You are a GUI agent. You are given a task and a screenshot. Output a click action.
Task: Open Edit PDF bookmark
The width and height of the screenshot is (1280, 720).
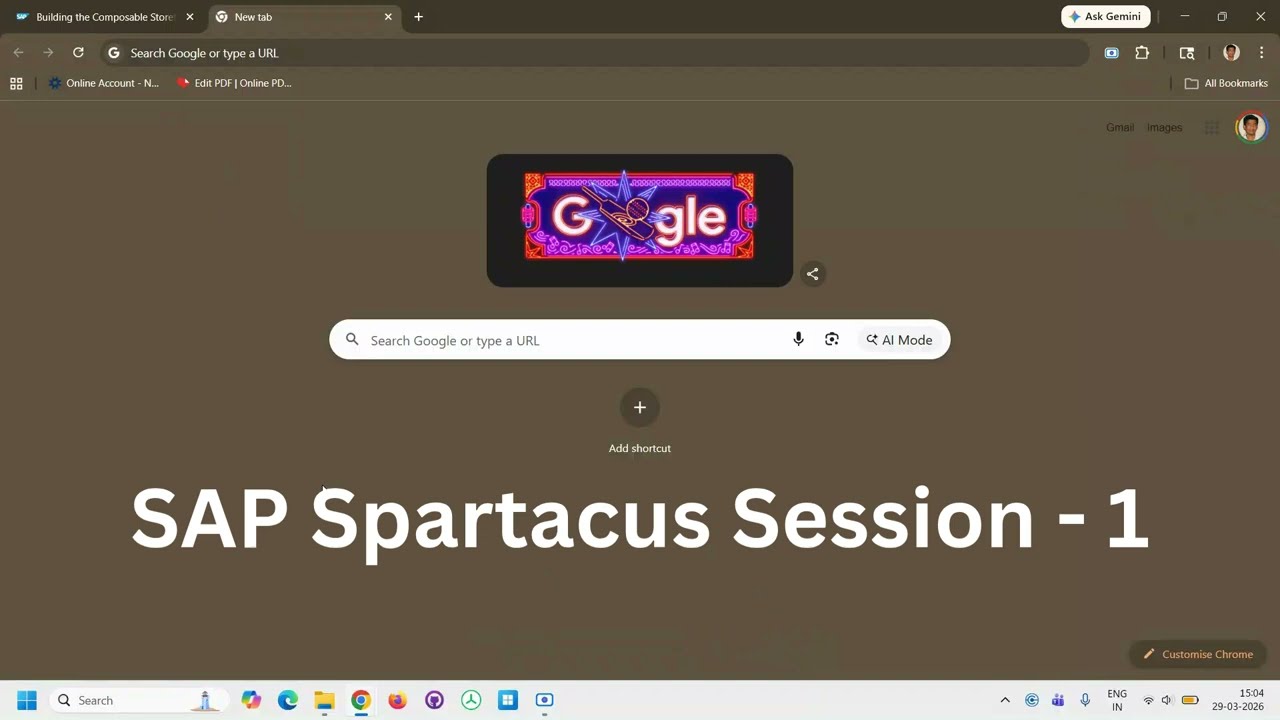(234, 83)
